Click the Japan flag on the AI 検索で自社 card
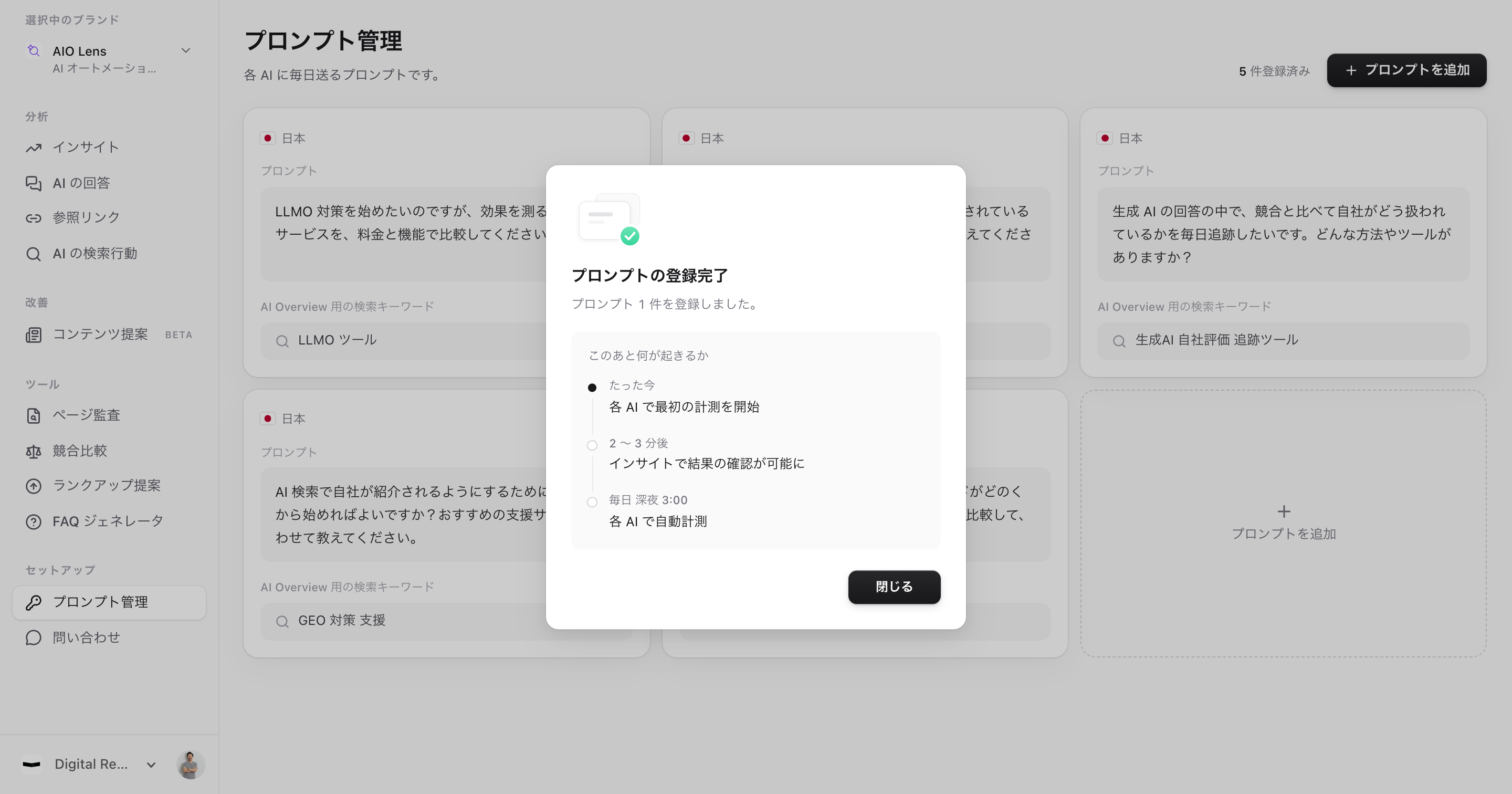The height and width of the screenshot is (794, 1512). pos(268,418)
